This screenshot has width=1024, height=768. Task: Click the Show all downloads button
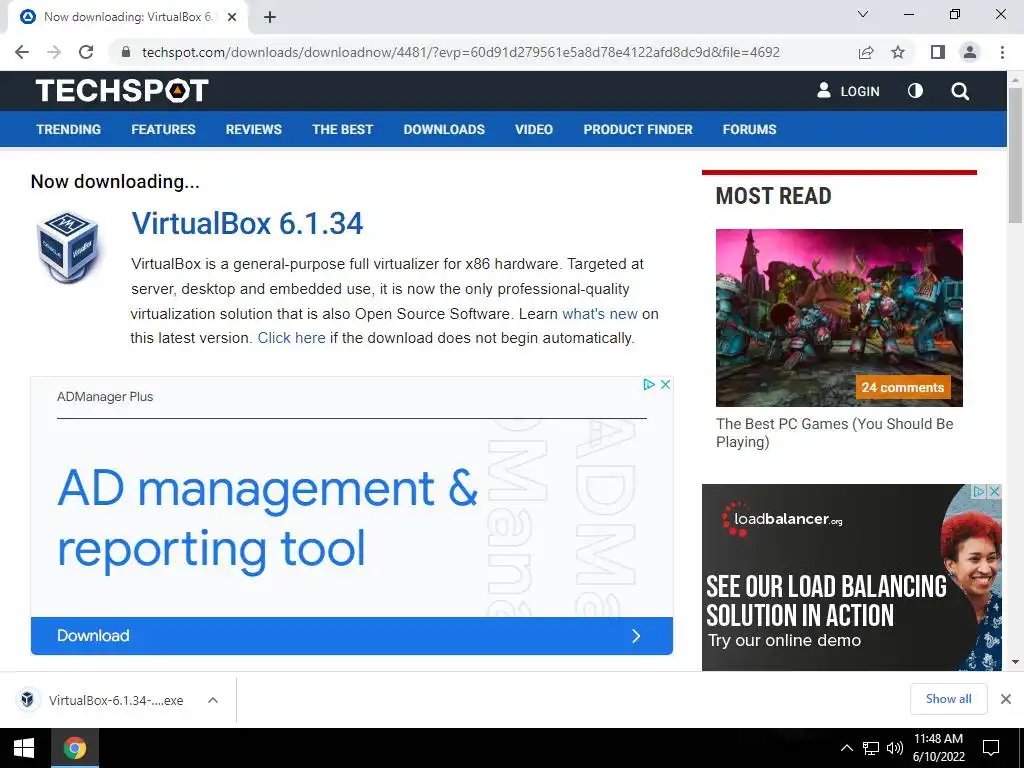pyautogui.click(x=948, y=699)
